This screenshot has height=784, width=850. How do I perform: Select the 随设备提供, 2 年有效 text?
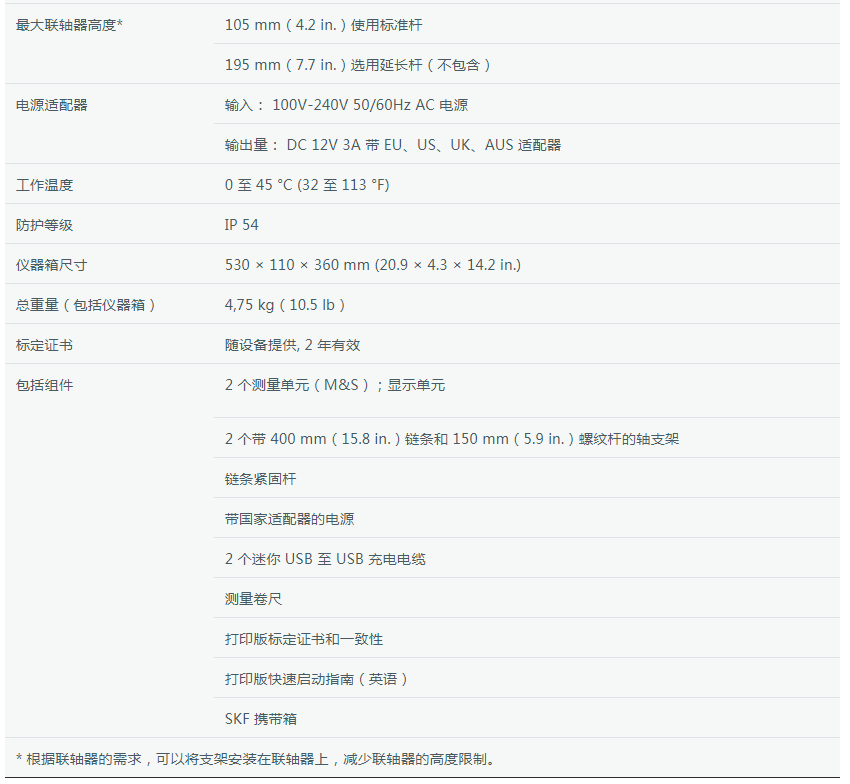[292, 344]
